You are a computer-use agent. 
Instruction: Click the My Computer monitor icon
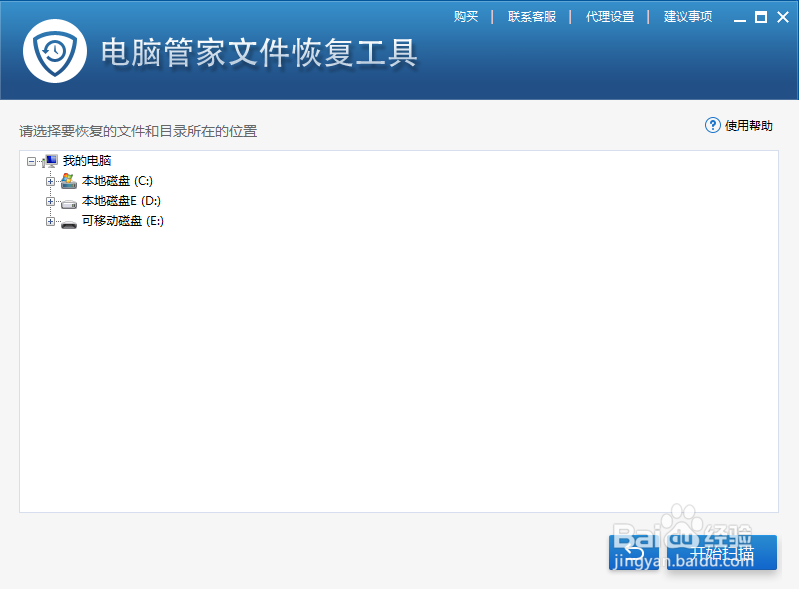pos(50,161)
